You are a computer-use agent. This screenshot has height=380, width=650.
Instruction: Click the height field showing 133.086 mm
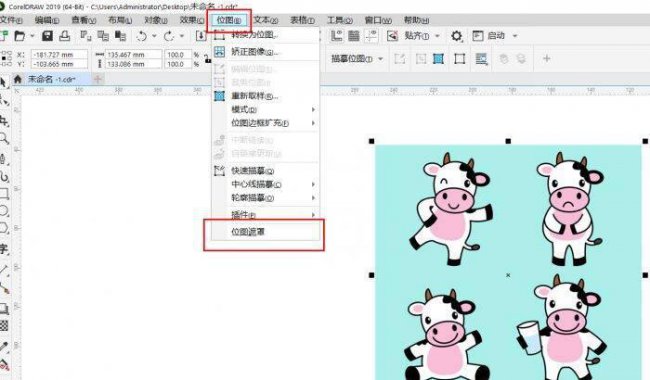pos(133,64)
